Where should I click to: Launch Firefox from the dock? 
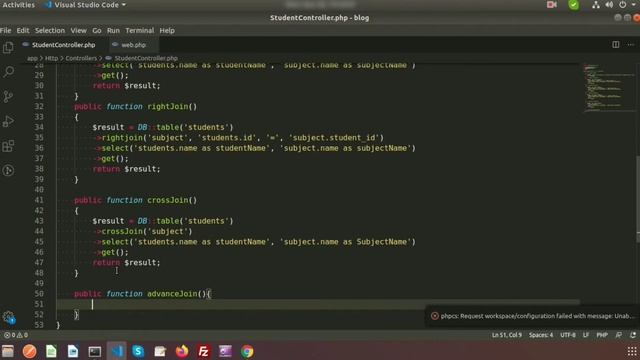[x=182, y=351]
